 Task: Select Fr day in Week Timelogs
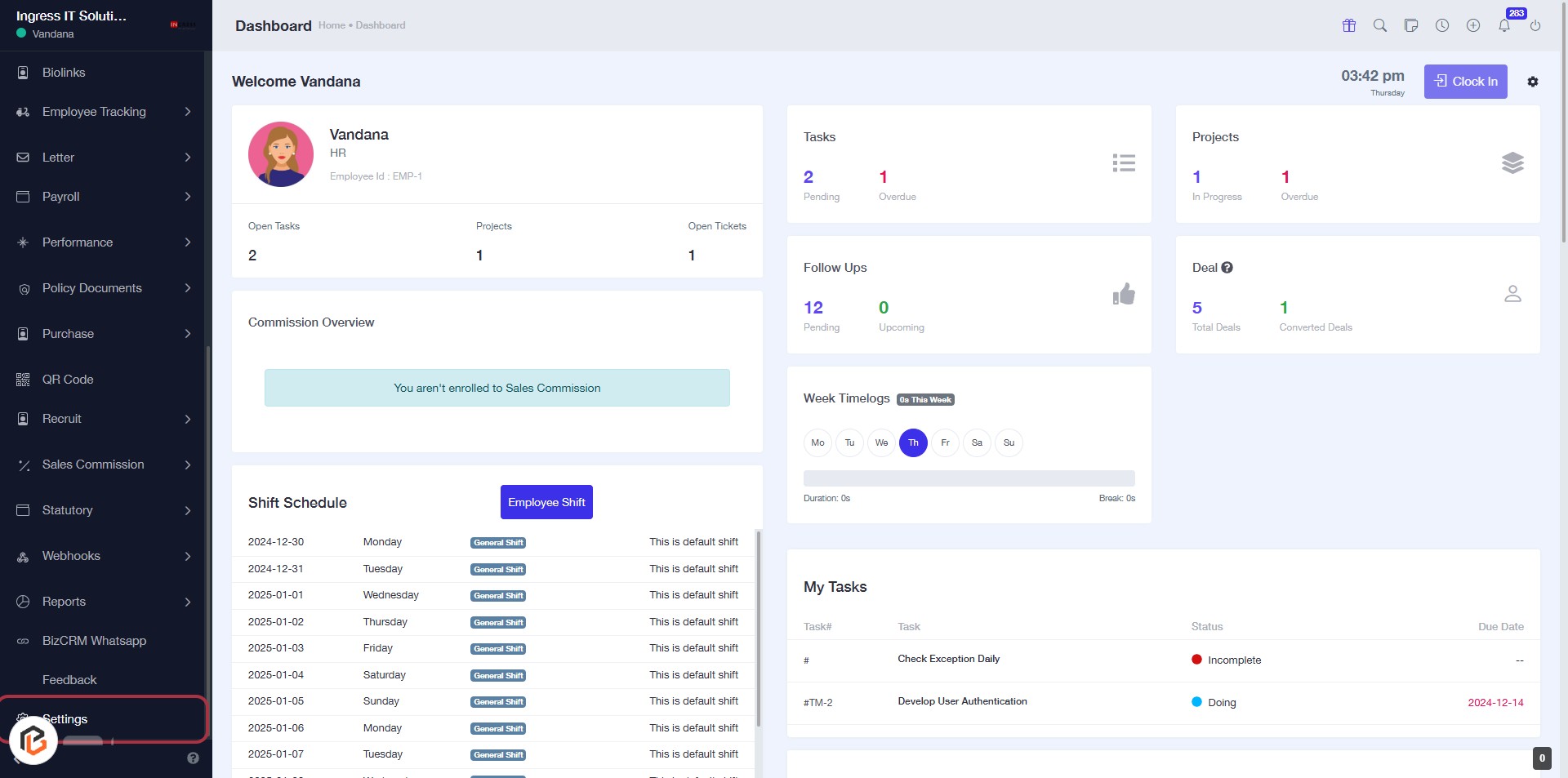coord(945,442)
